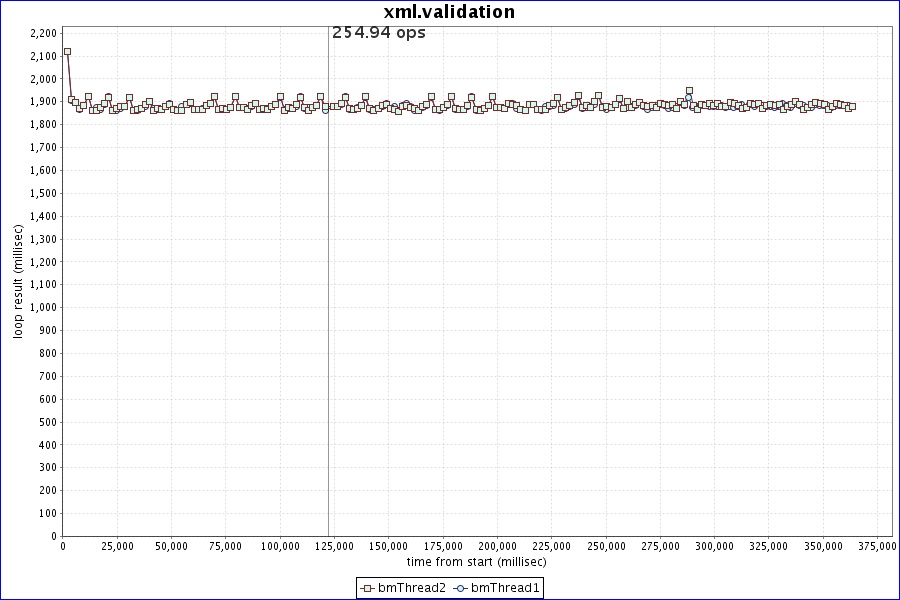This screenshot has height=600, width=900.
Task: Click the 125,000 x-axis tick label
Action: (x=335, y=546)
